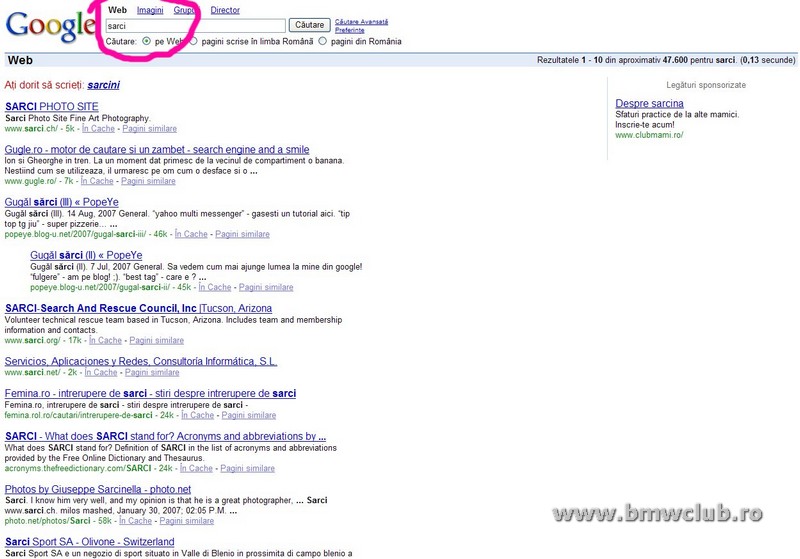The height and width of the screenshot is (559, 800).
Task: Show similar pages for www.gugle.ro
Action: (148, 181)
